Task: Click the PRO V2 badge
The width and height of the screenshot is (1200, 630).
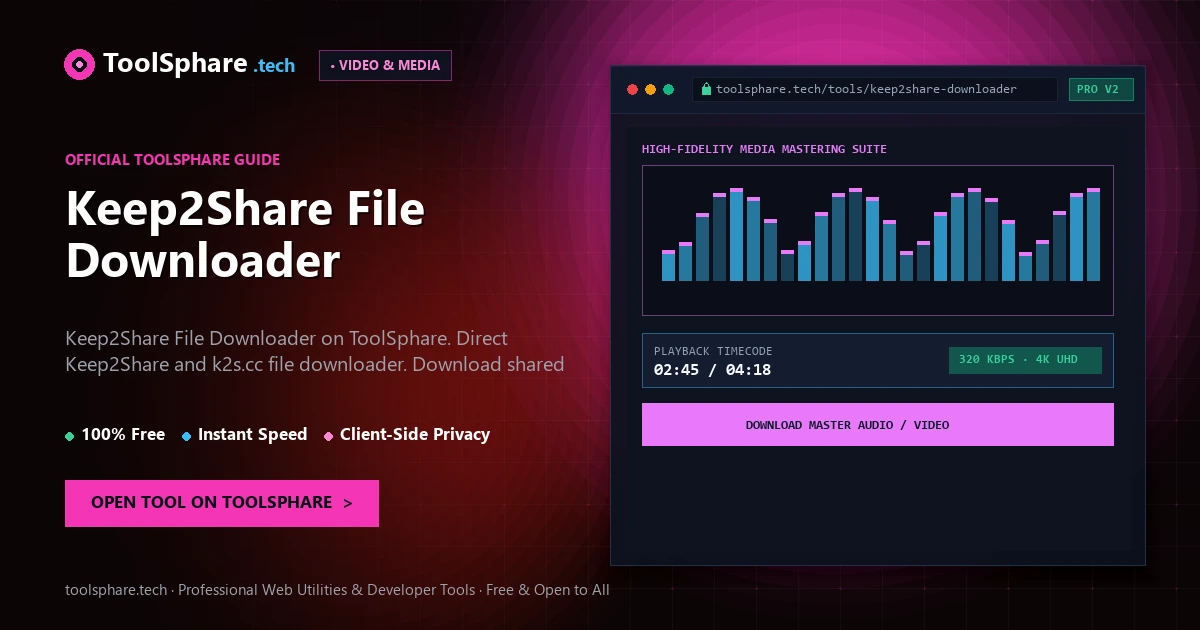Action: click(x=1101, y=89)
